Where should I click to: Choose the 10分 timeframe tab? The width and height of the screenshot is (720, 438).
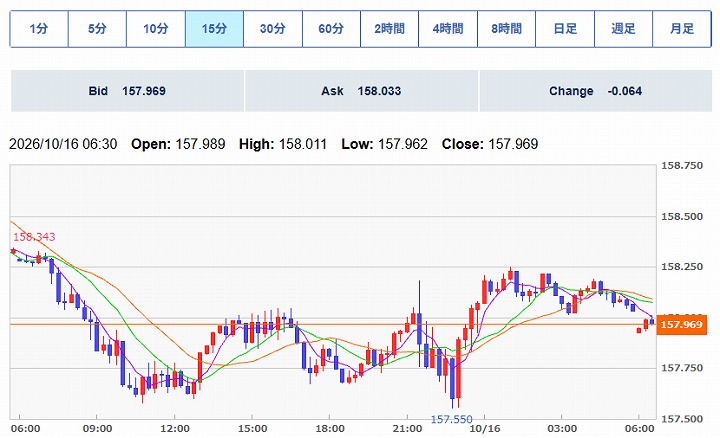pos(156,29)
